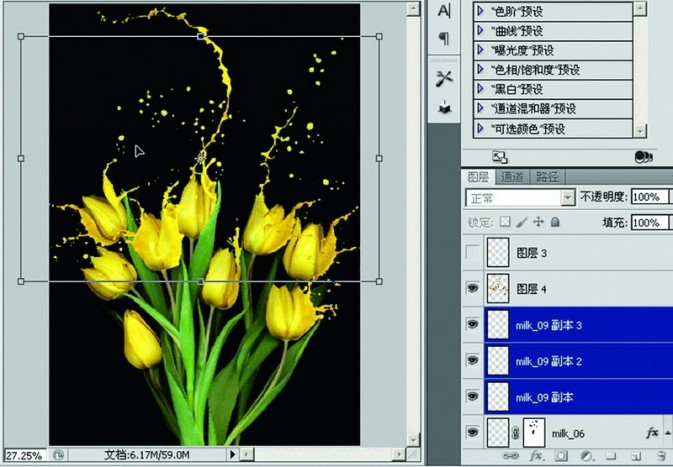
Task: Click the lock position move icon
Action: (538, 222)
